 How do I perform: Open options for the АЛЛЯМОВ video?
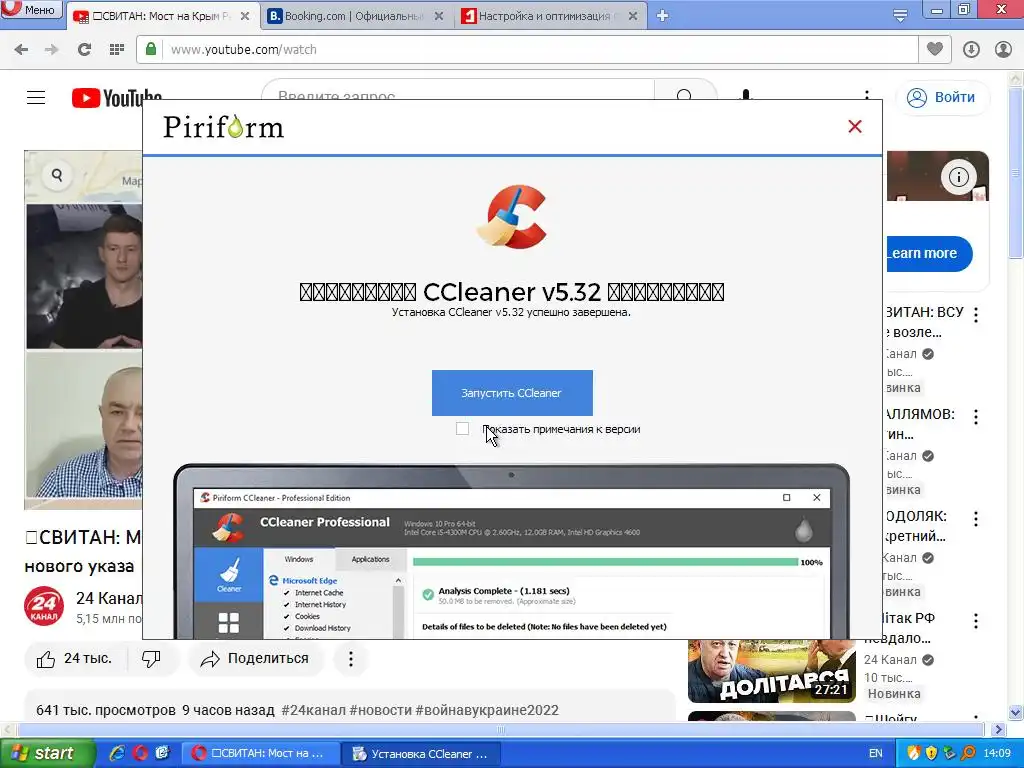point(976,417)
